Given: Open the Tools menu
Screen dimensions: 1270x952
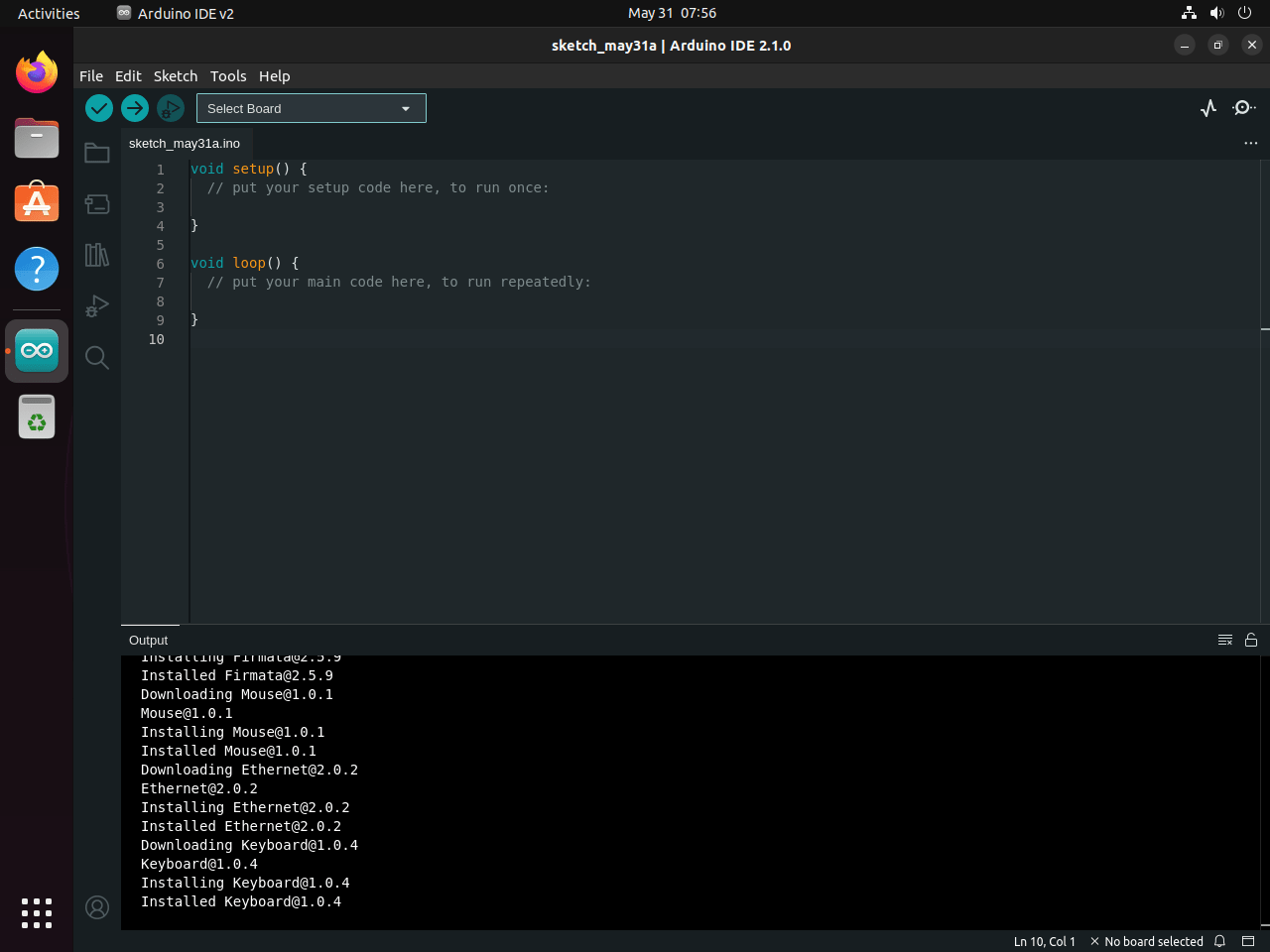Looking at the screenshot, I should 228,76.
